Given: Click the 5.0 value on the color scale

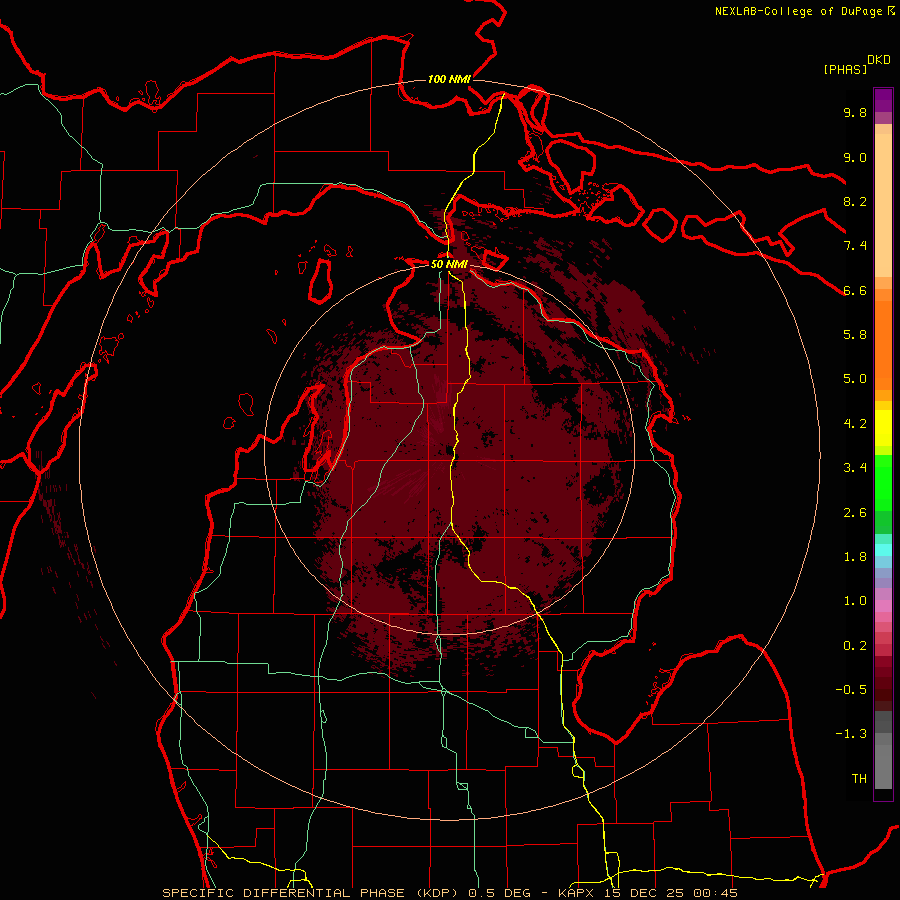Looking at the screenshot, I should coord(855,379).
